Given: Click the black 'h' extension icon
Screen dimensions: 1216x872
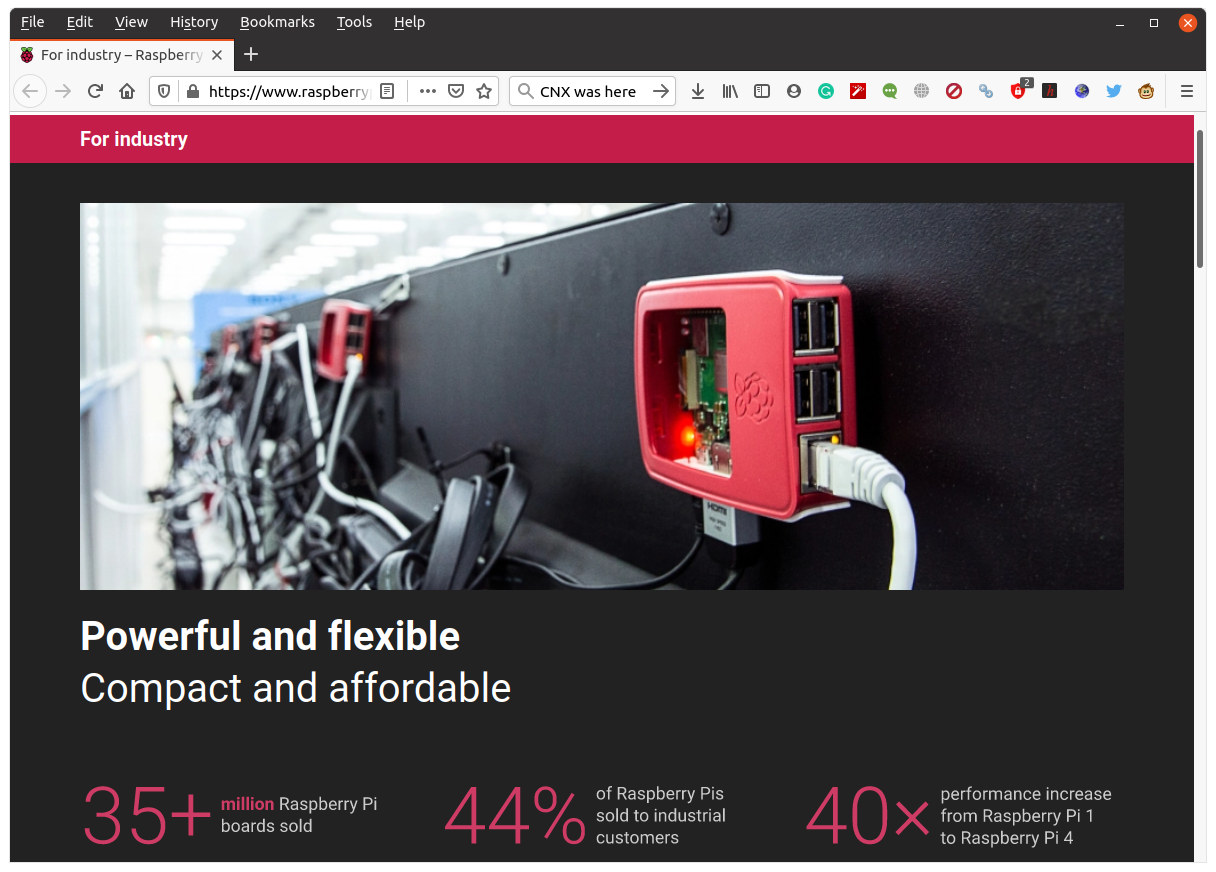Looking at the screenshot, I should 1050,91.
